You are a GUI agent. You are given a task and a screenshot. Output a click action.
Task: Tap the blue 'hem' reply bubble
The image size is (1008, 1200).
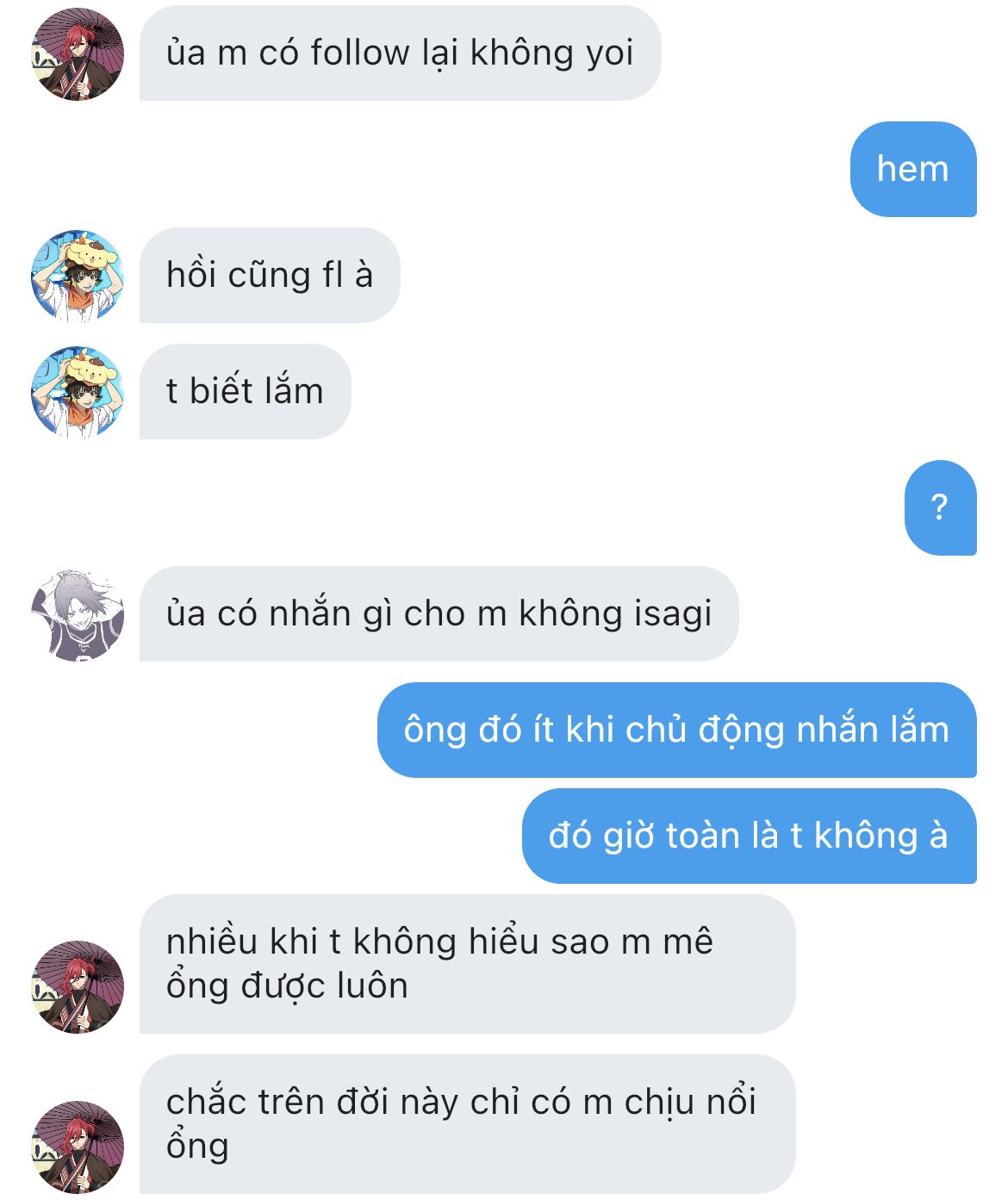click(913, 169)
